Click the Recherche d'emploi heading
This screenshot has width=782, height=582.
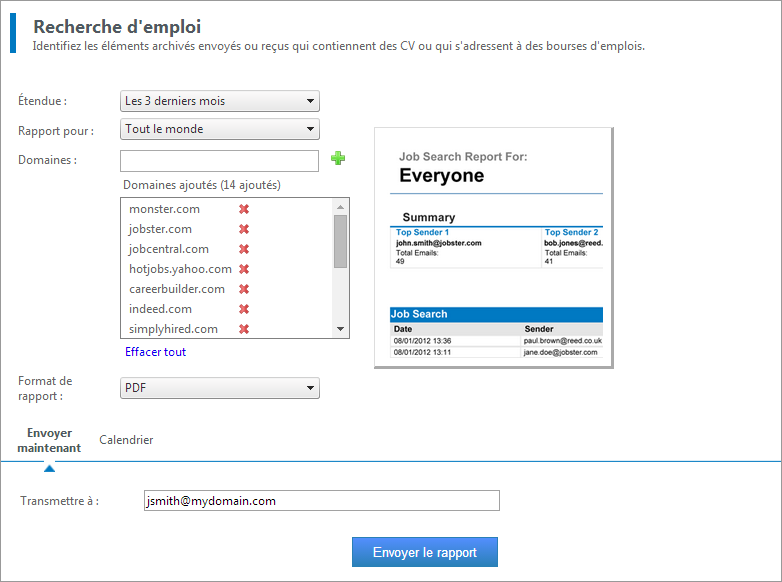tap(117, 26)
